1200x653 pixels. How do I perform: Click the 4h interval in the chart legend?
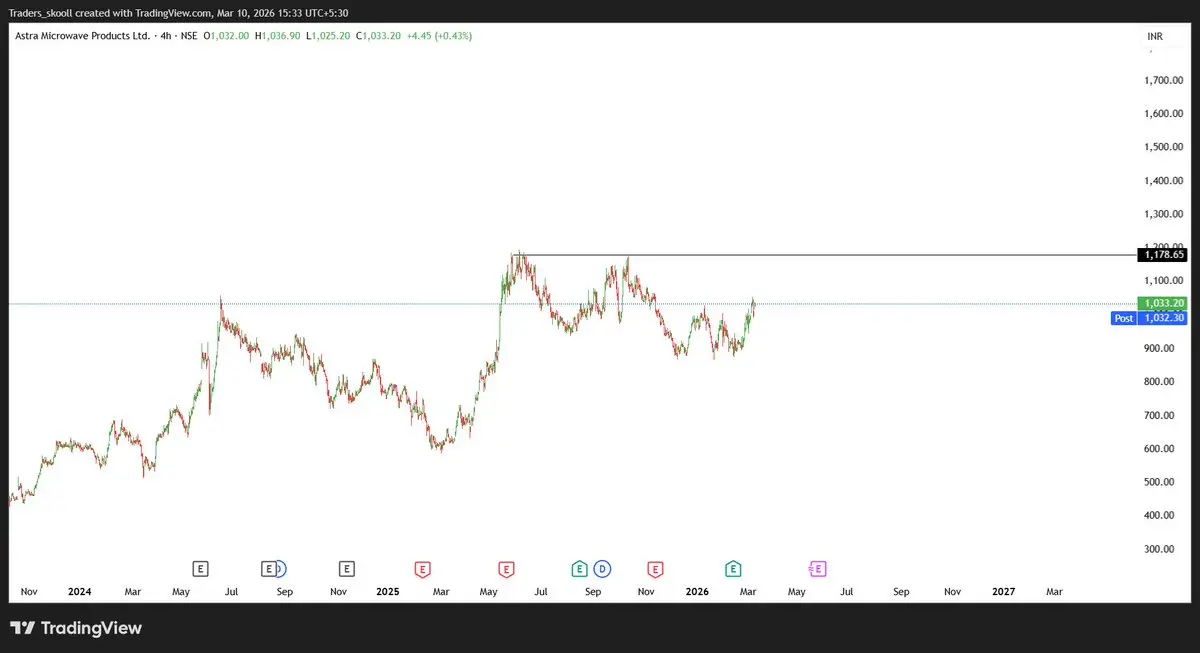click(x=166, y=36)
